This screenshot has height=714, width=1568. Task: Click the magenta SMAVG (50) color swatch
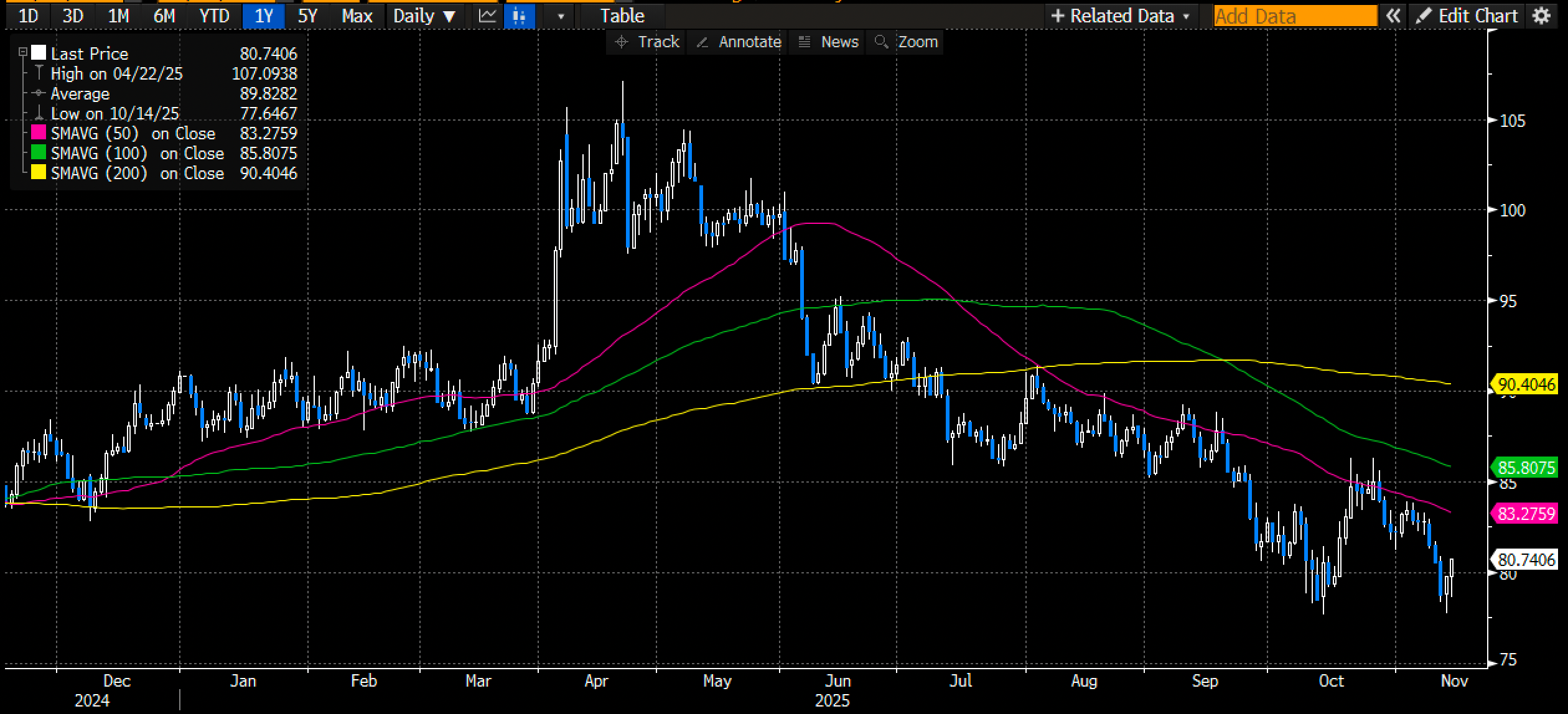(x=39, y=133)
